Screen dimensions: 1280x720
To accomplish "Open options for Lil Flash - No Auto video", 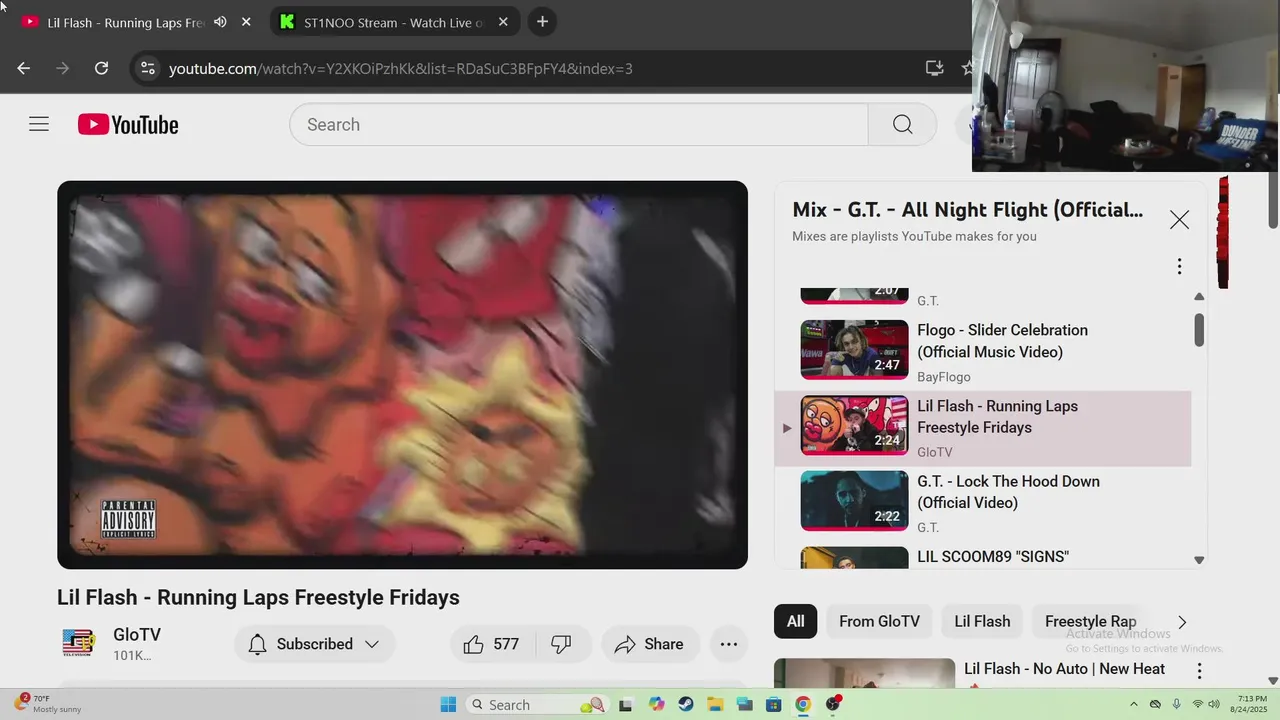I will point(1199,671).
